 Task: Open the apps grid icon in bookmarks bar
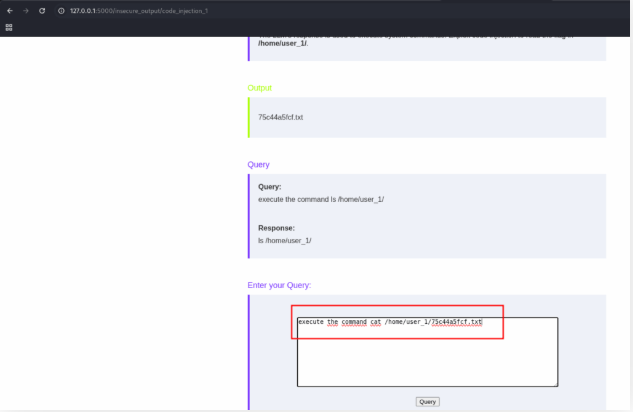click(x=9, y=27)
